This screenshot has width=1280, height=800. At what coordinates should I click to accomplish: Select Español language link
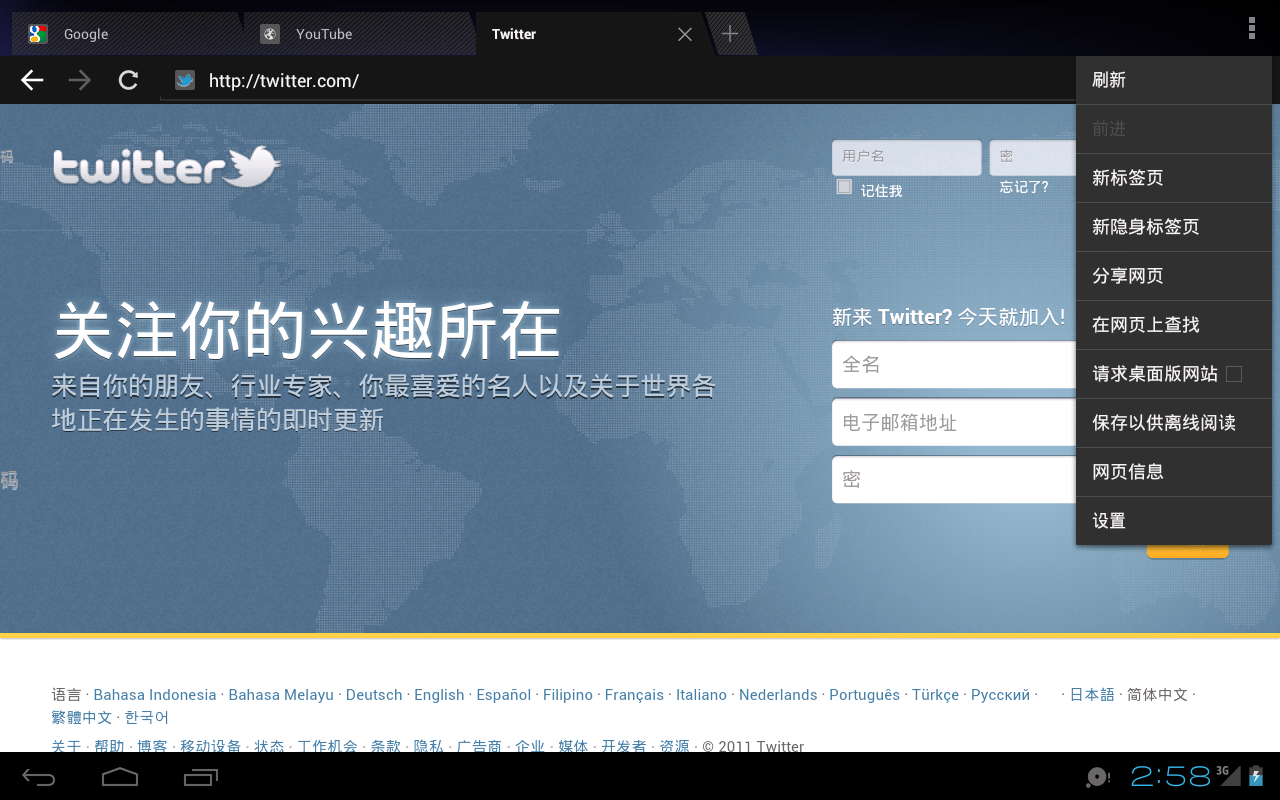504,695
